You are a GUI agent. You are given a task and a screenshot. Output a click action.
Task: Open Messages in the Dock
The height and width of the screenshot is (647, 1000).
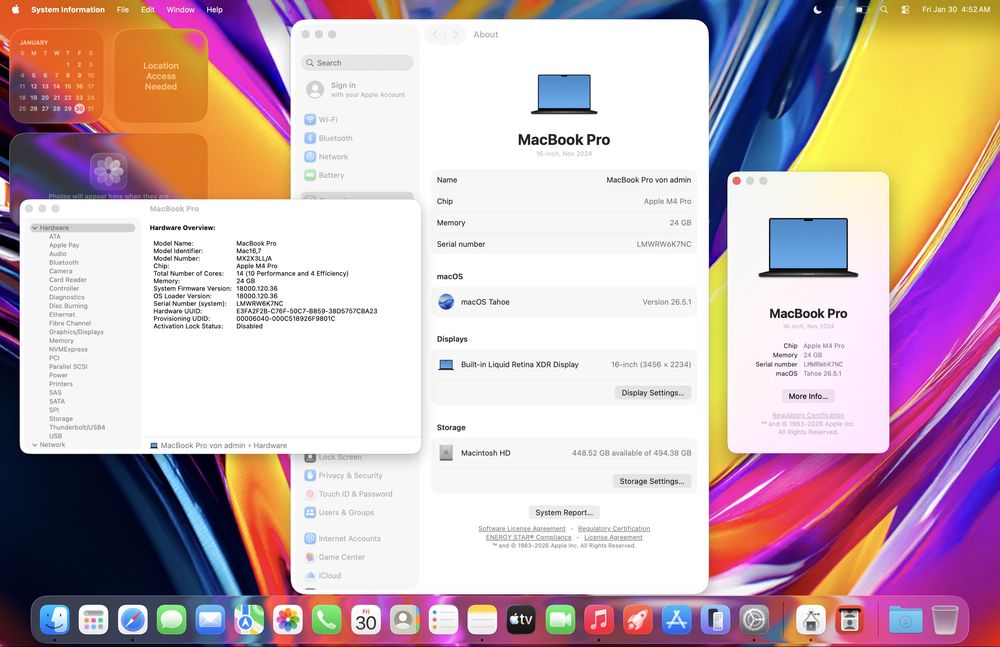(x=172, y=620)
